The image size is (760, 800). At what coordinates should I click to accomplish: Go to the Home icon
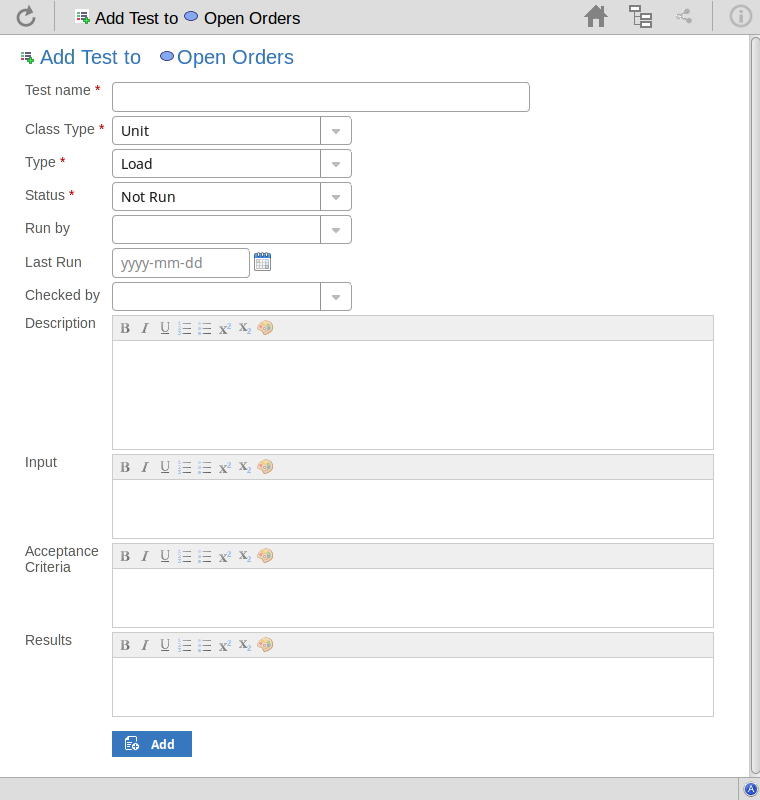pyautogui.click(x=596, y=16)
